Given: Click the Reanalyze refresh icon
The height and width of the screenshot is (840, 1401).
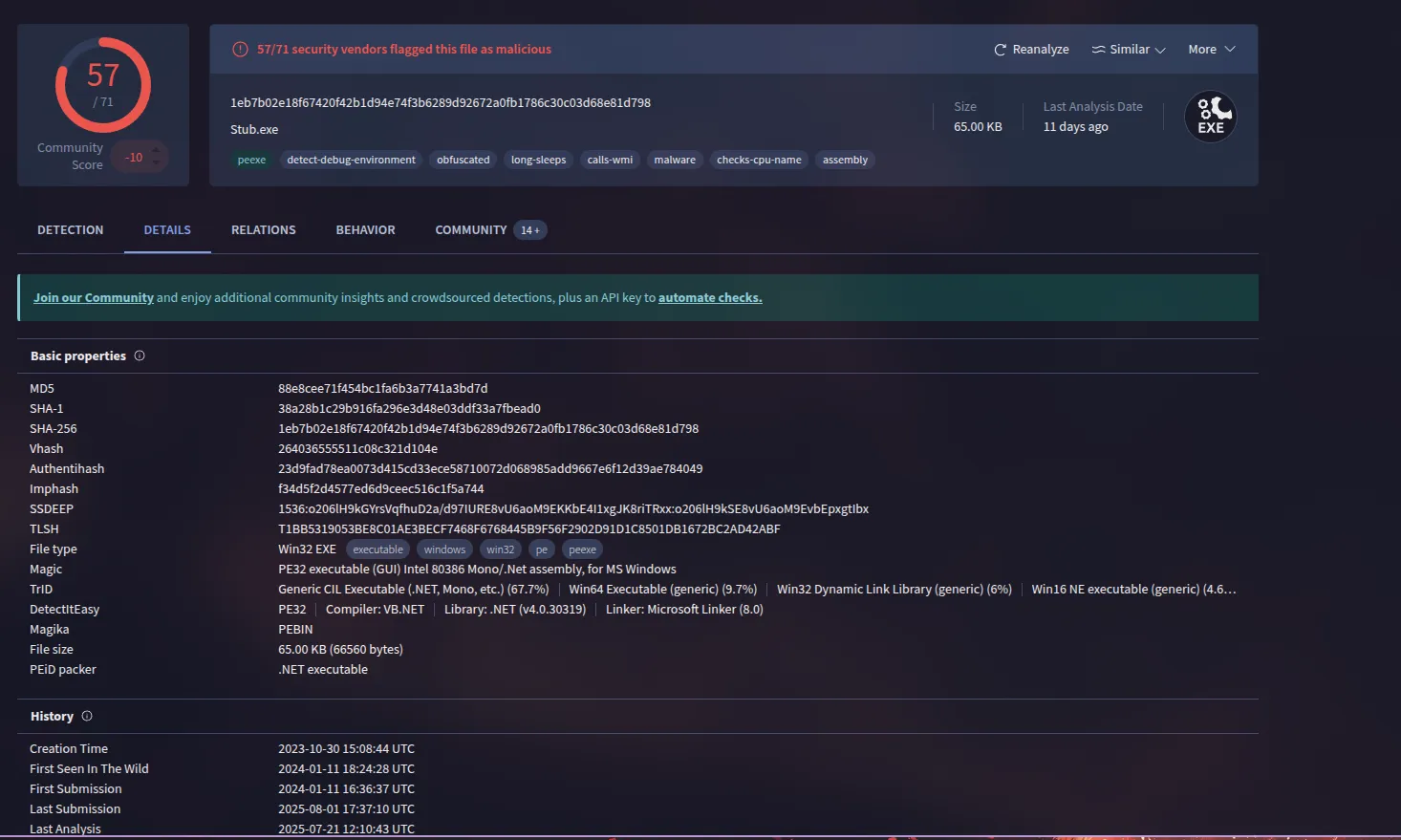Looking at the screenshot, I should tap(1000, 50).
